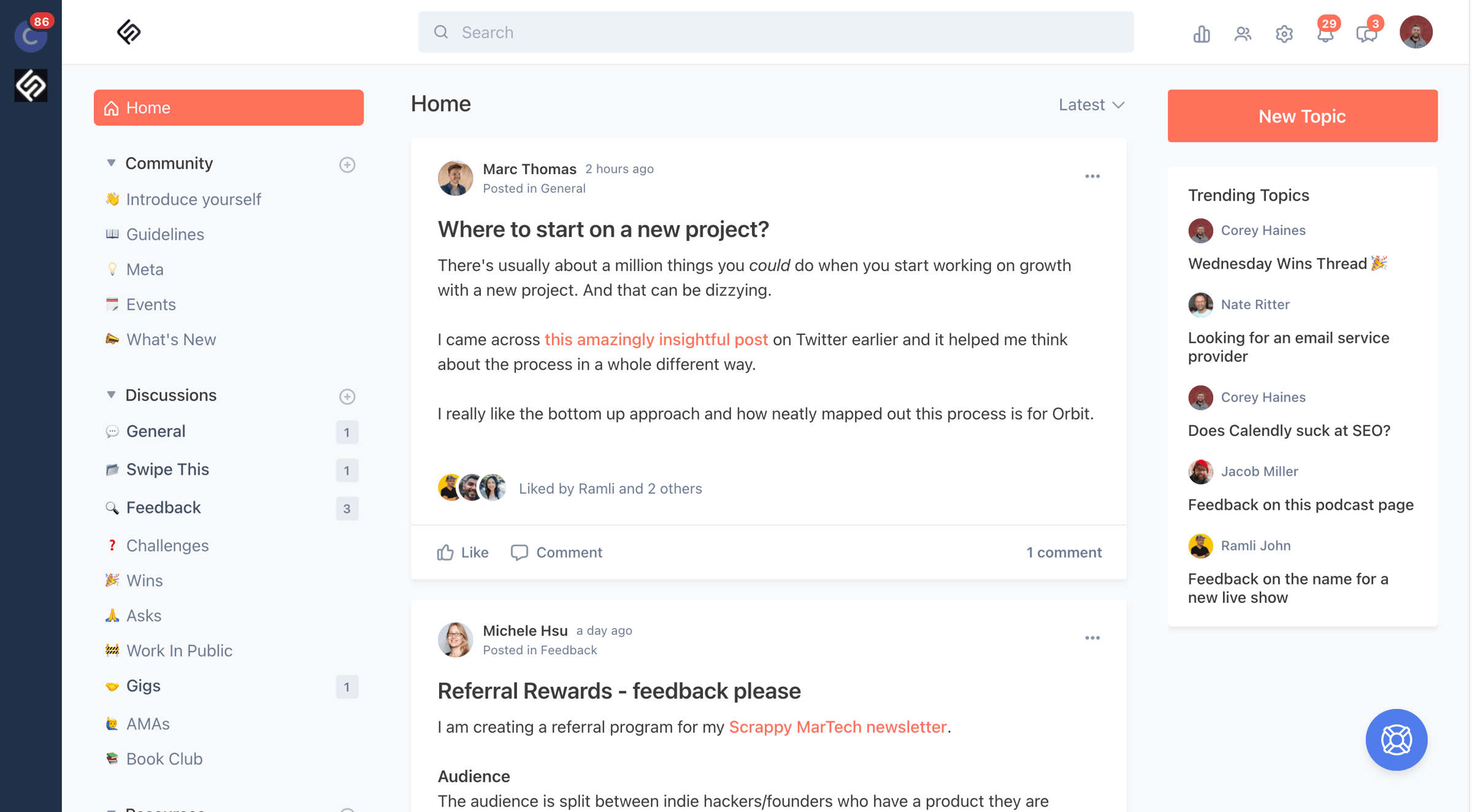
Task: Open the Feedback discussion space
Action: coord(163,507)
